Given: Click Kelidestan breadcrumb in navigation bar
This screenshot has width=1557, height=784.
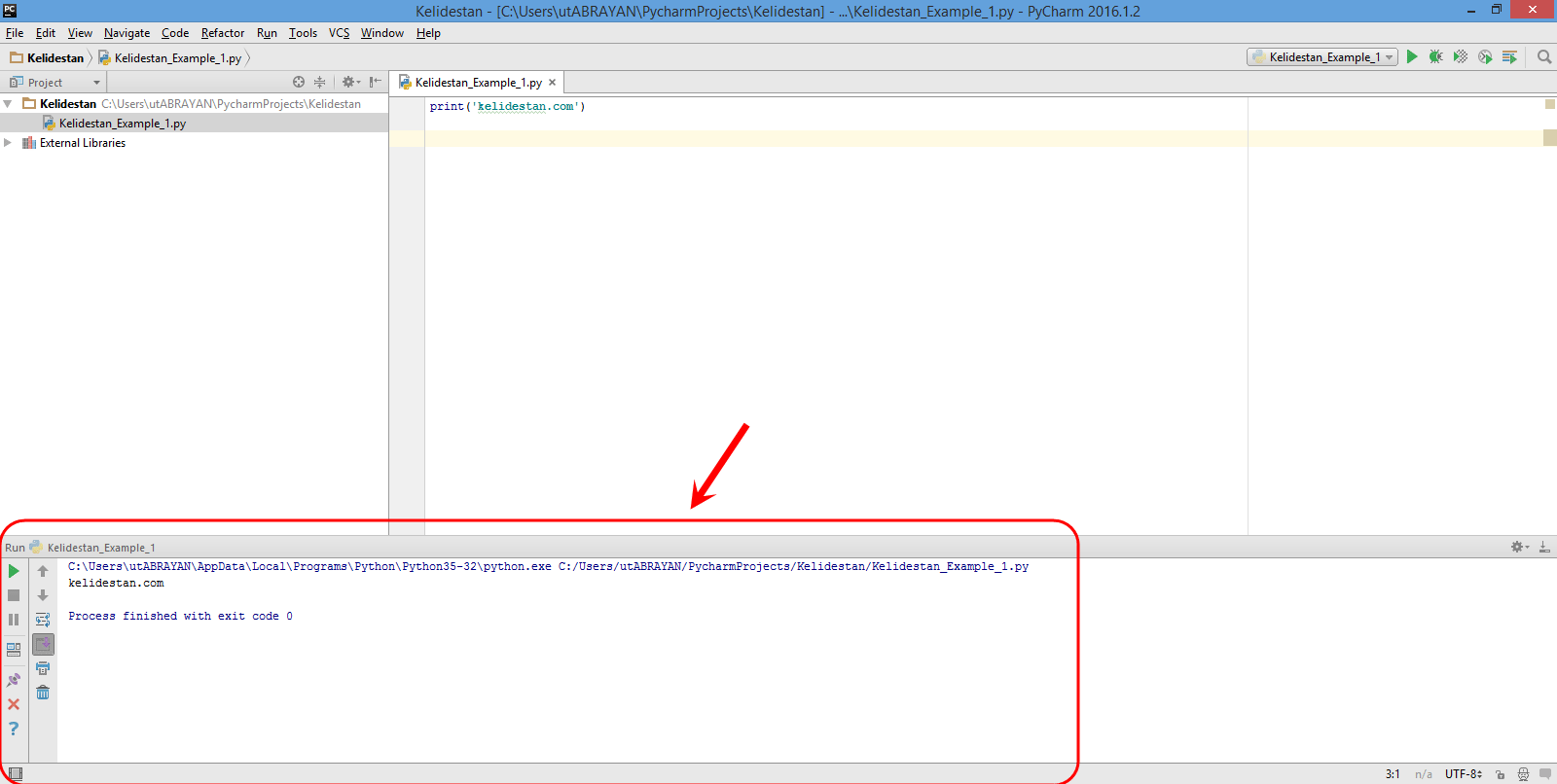Looking at the screenshot, I should 48,58.
